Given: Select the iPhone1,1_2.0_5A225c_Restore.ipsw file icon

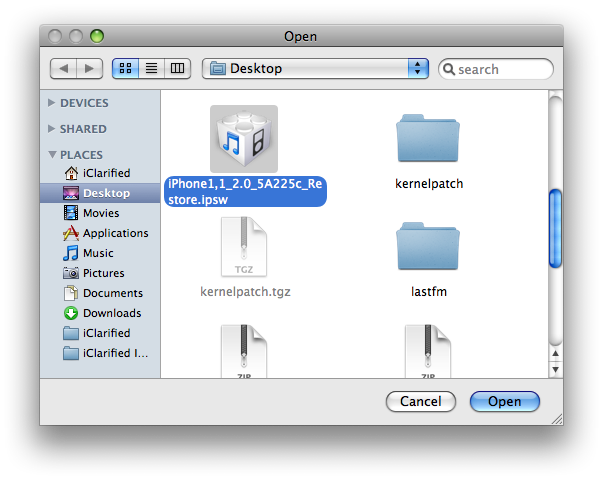Looking at the screenshot, I should pos(243,139).
